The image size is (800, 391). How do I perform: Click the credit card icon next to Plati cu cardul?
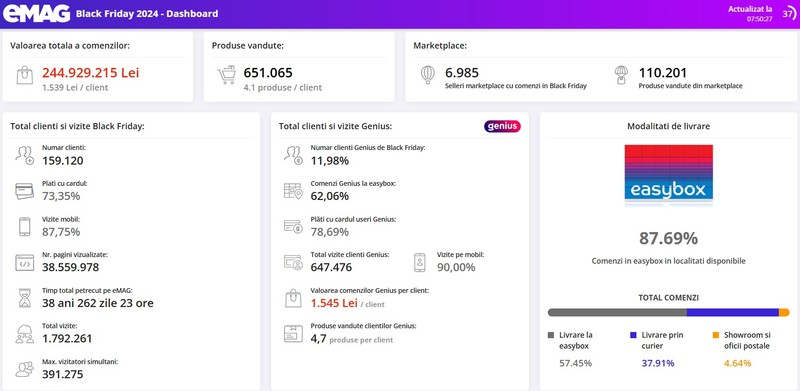click(x=24, y=191)
